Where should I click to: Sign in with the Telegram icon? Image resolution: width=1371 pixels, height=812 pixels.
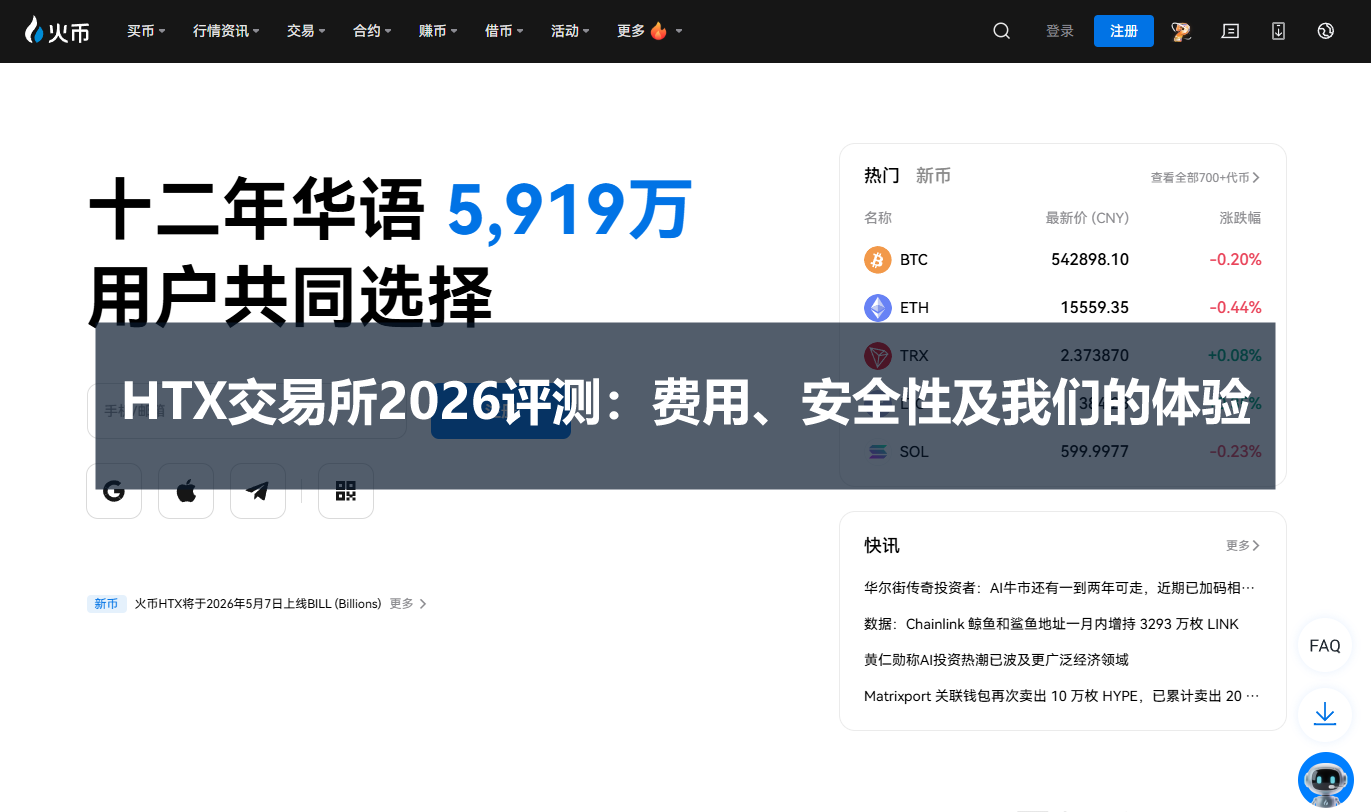pyautogui.click(x=258, y=491)
